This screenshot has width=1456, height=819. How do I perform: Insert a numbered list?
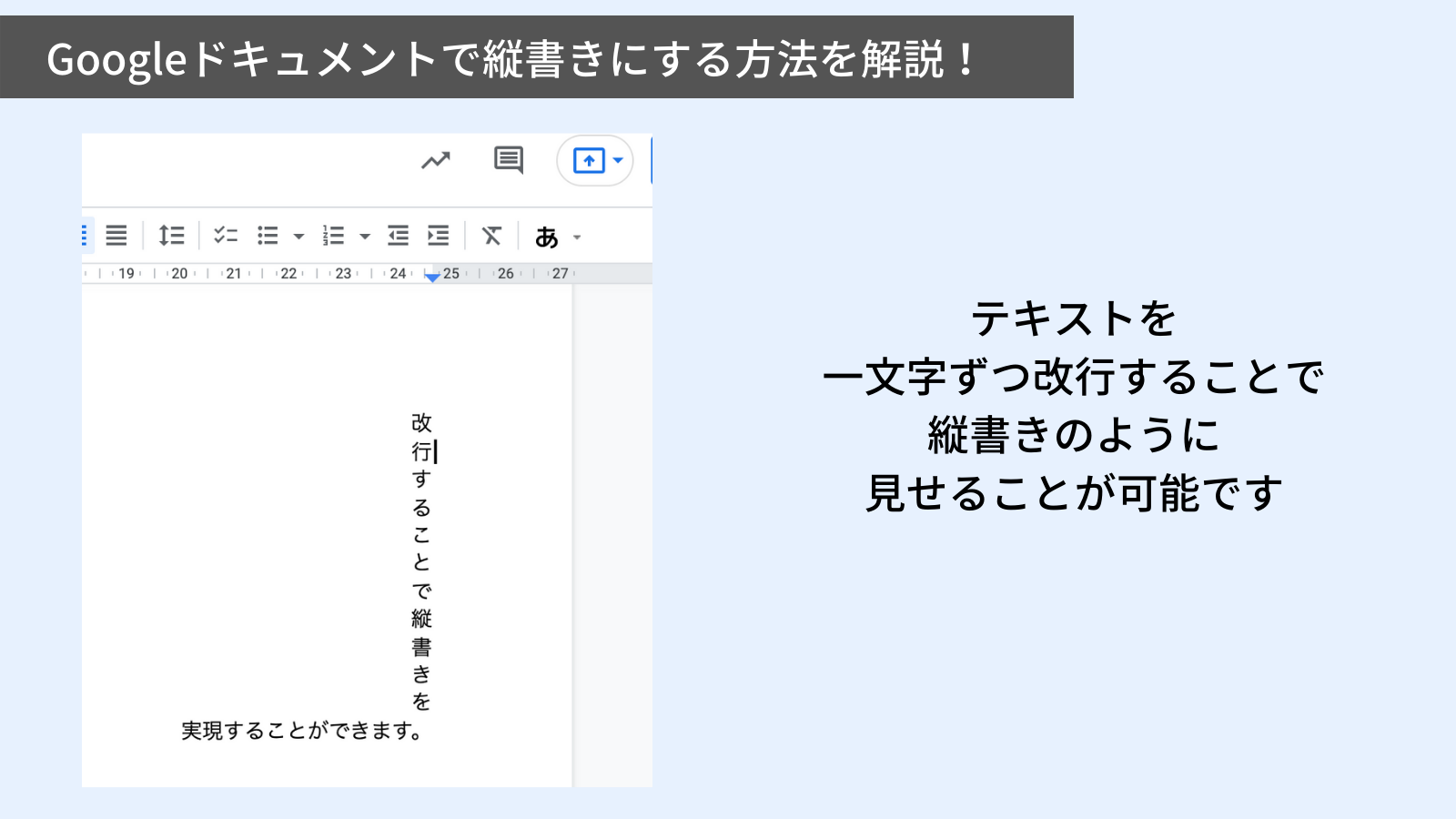[x=333, y=236]
